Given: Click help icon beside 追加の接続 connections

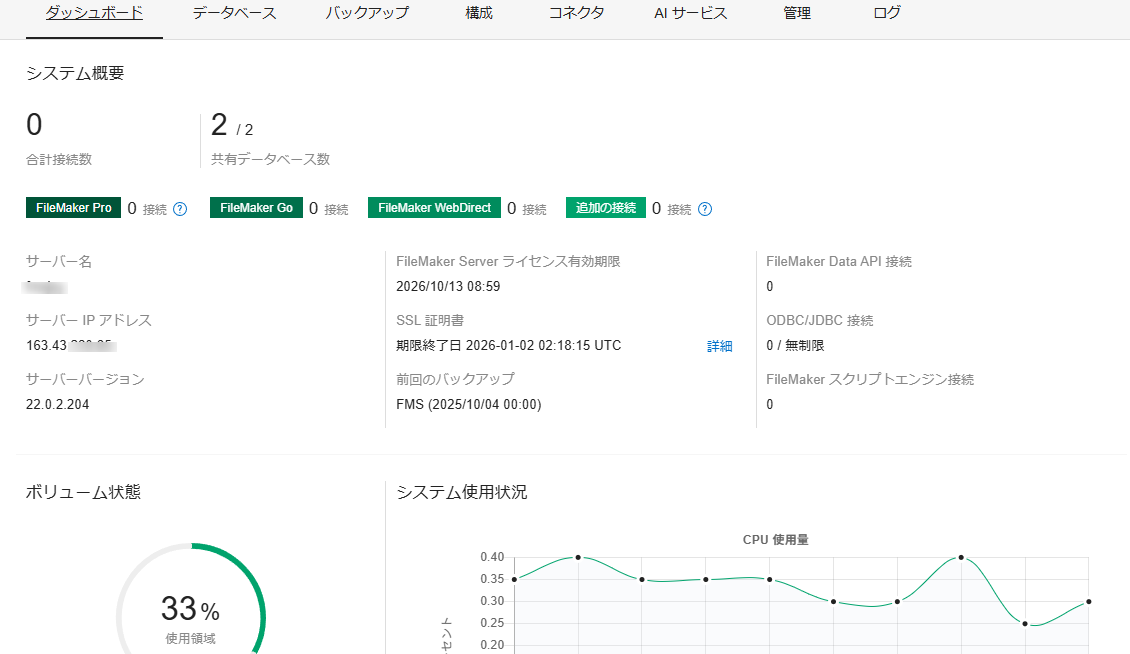Looking at the screenshot, I should coord(705,209).
